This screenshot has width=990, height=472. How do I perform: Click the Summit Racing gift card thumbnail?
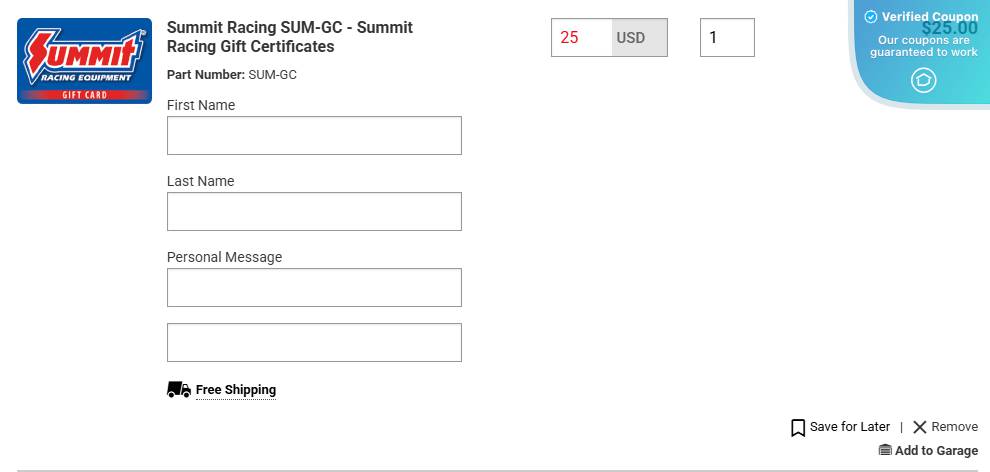tap(84, 61)
